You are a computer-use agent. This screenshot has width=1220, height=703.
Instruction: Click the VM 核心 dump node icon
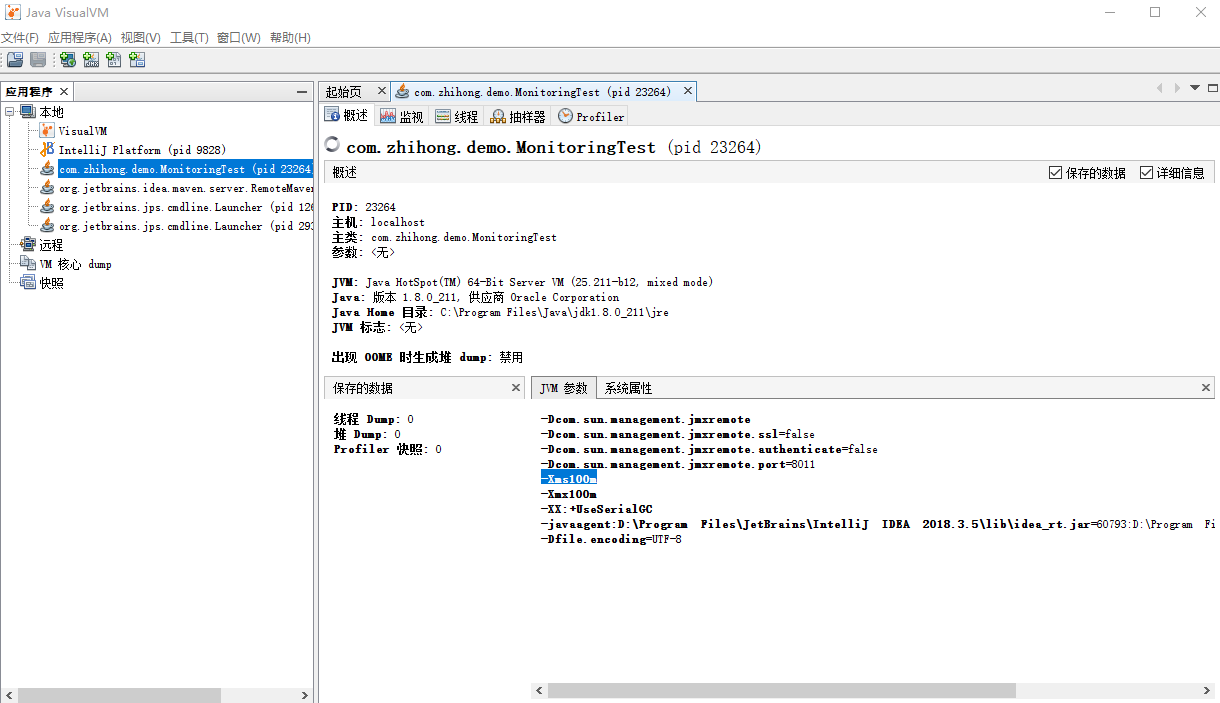[x=28, y=264]
